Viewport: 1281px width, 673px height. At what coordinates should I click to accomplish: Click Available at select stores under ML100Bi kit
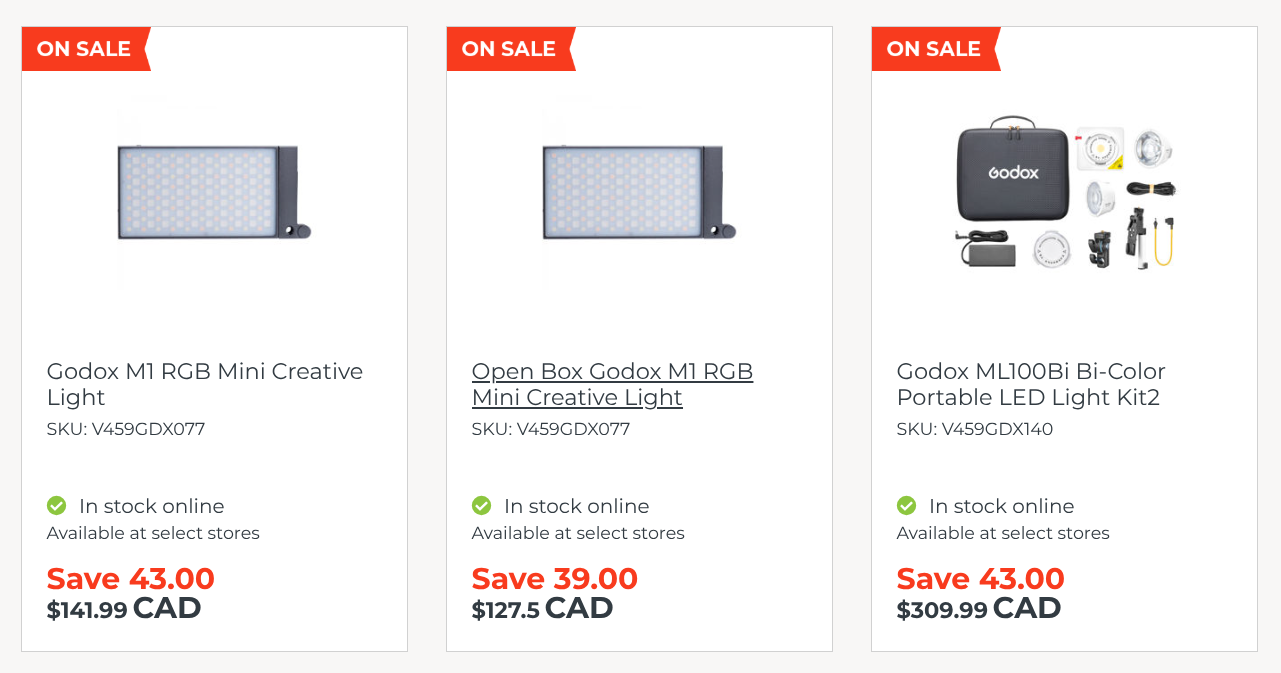[x=1003, y=533]
